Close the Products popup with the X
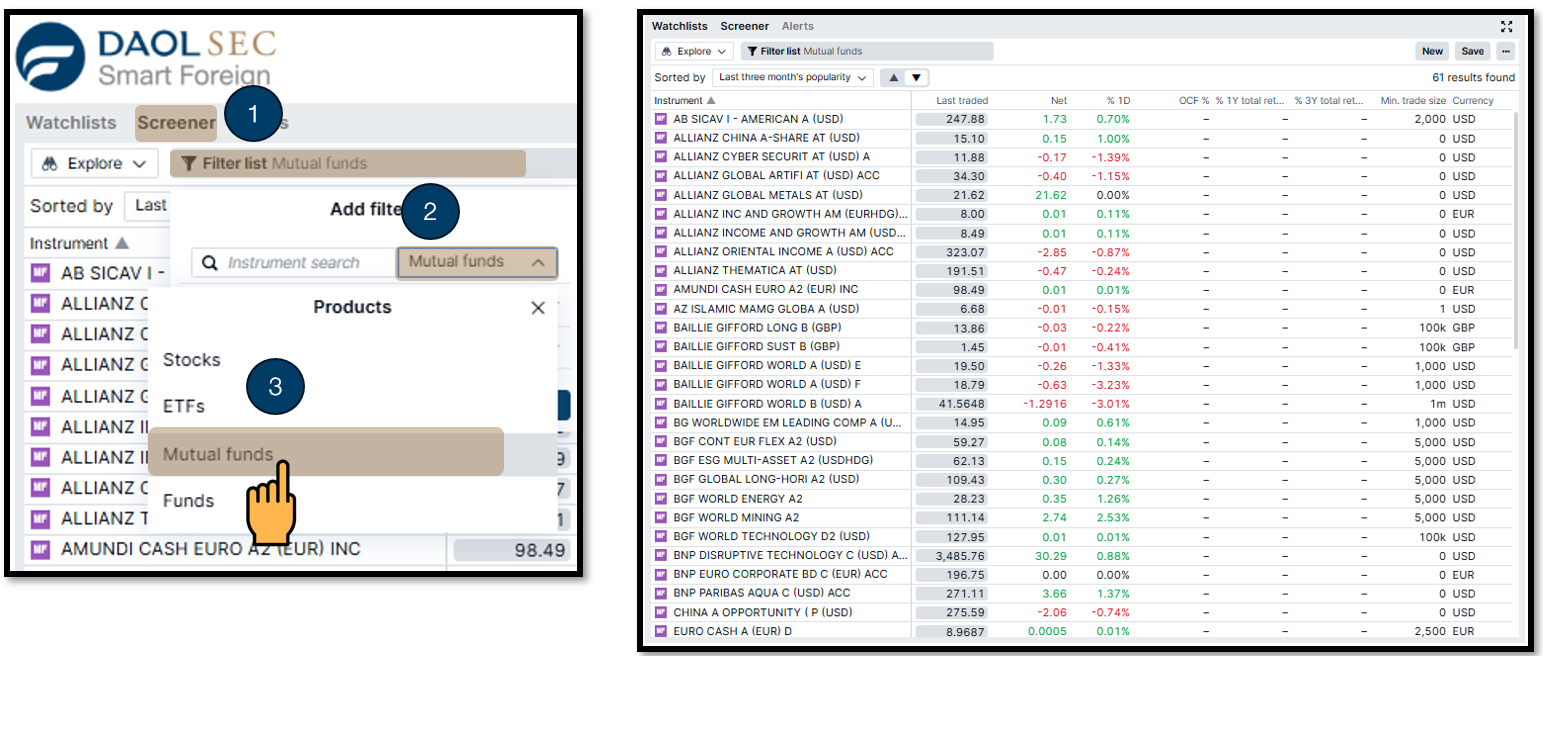 coord(538,308)
